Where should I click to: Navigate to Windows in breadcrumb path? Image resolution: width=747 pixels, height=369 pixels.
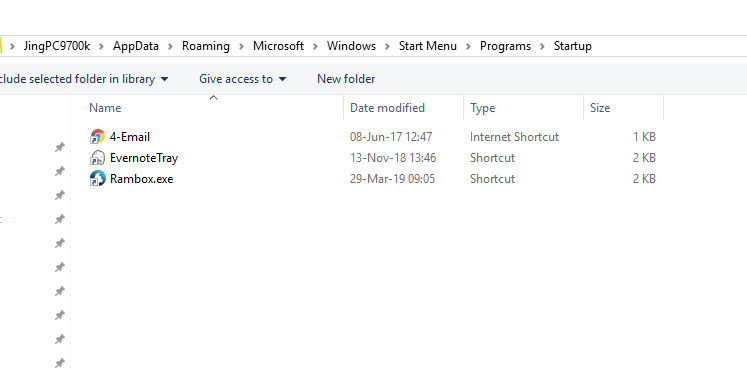(x=351, y=46)
